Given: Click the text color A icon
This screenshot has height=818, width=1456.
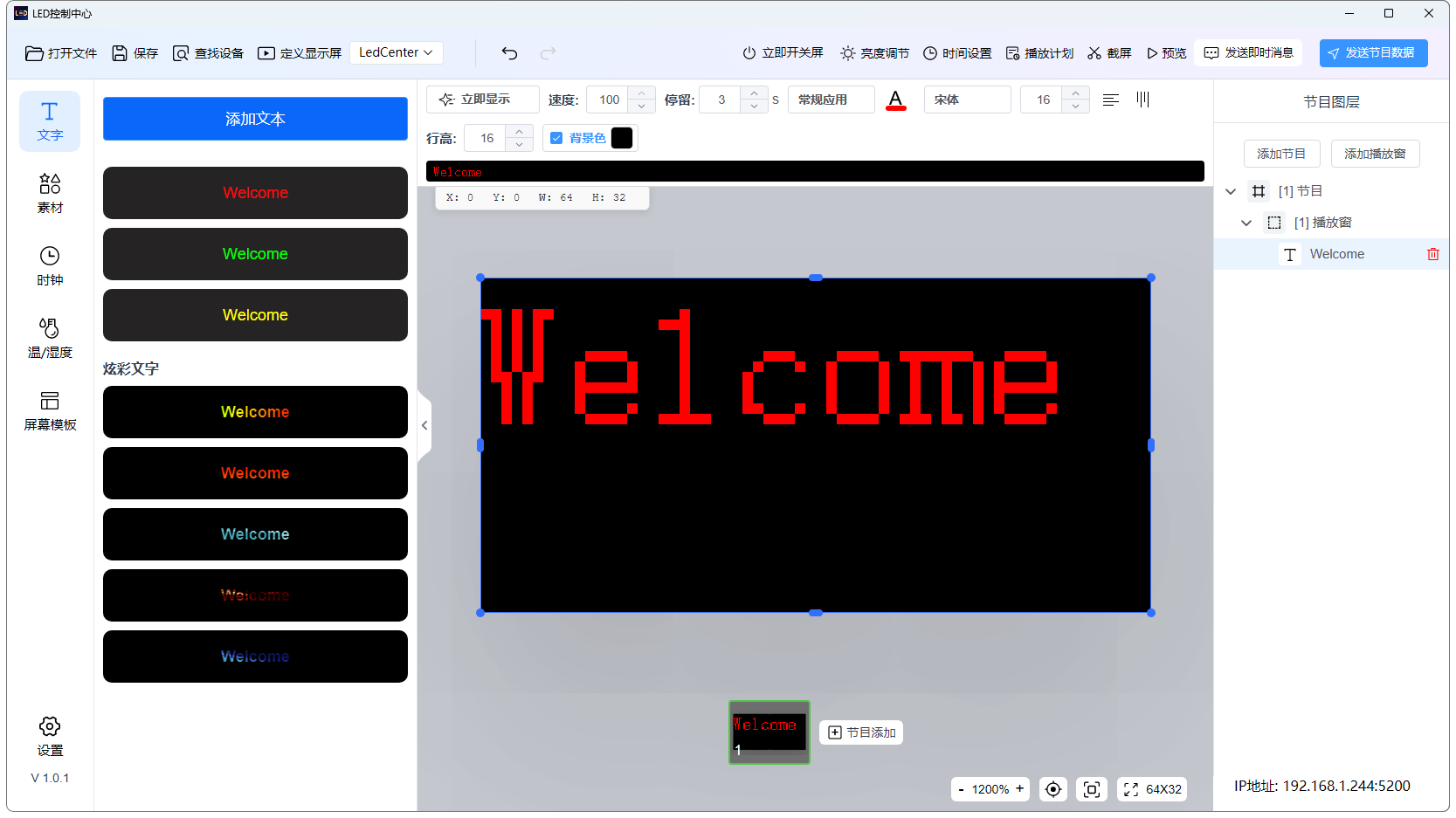Looking at the screenshot, I should (x=895, y=100).
